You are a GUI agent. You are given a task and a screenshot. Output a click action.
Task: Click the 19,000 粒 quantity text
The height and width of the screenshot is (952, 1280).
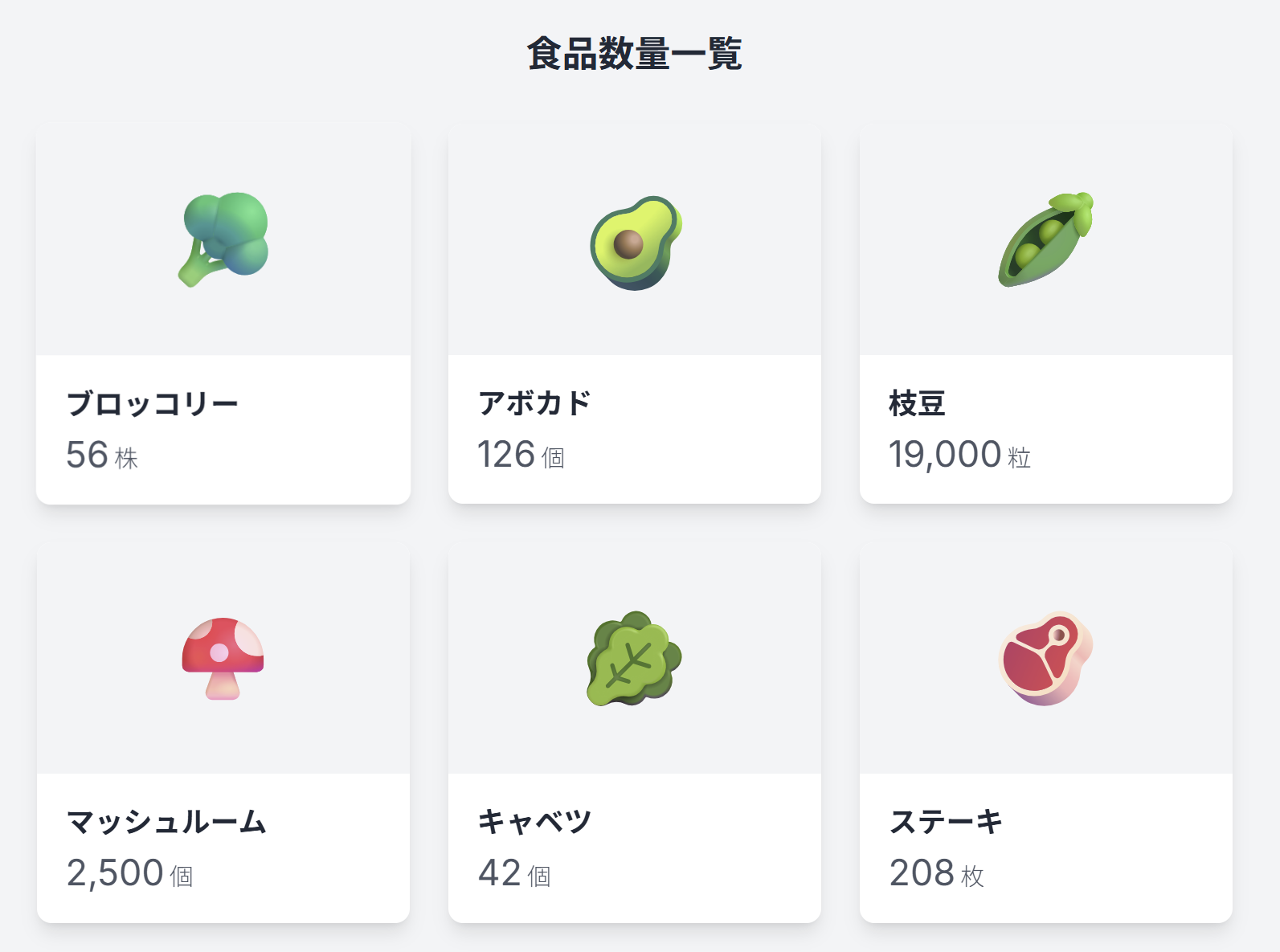[959, 455]
